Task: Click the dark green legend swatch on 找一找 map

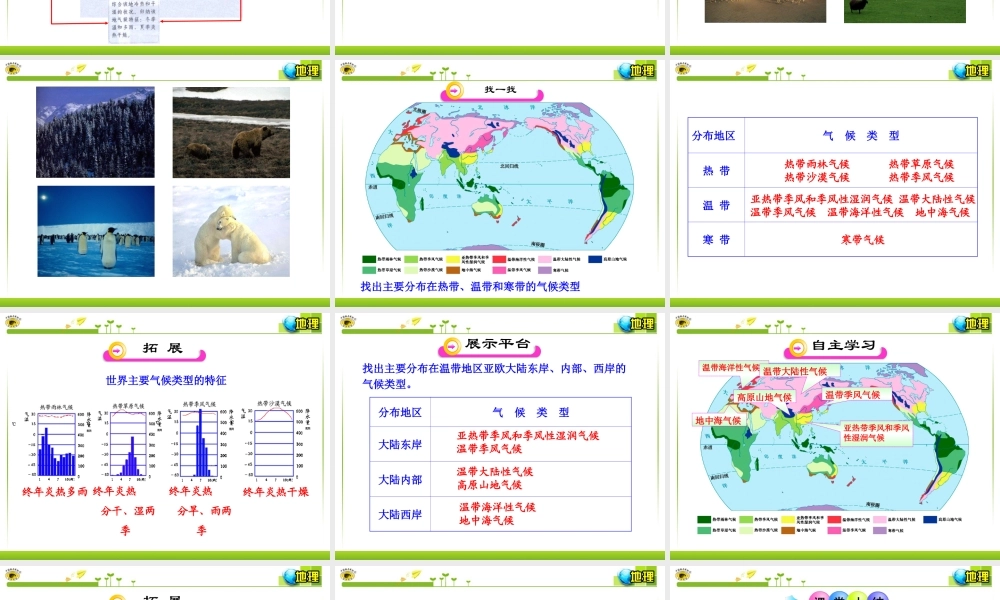Action: (x=369, y=260)
